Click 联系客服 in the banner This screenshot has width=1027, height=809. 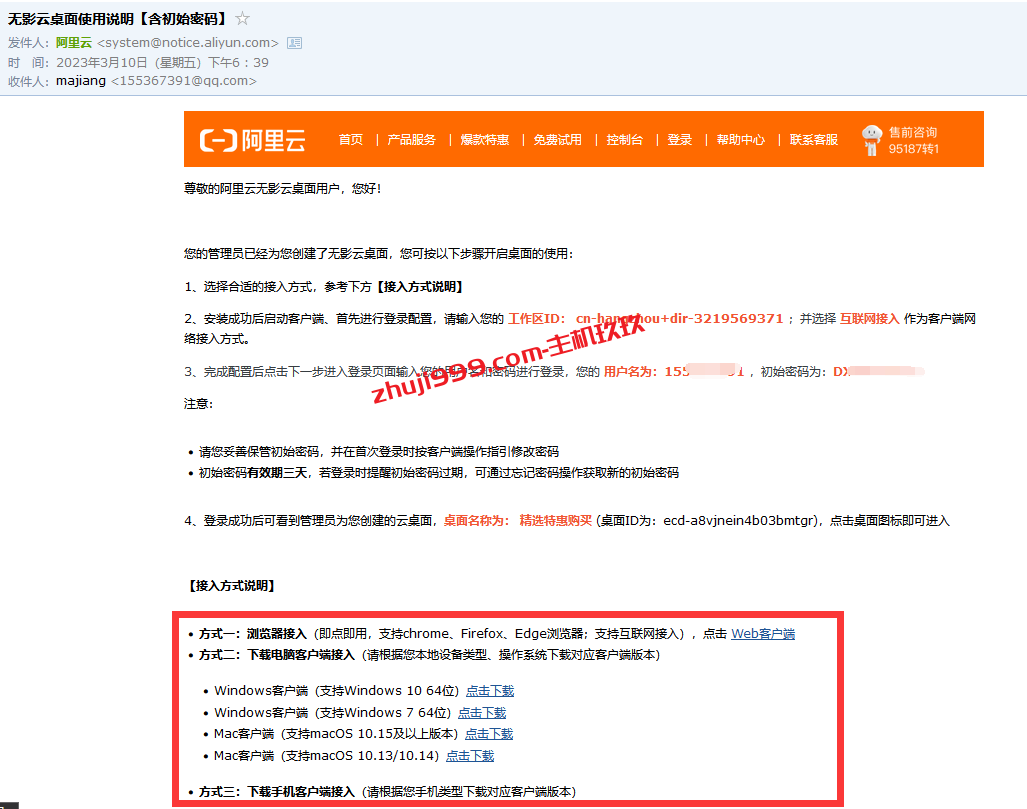813,140
